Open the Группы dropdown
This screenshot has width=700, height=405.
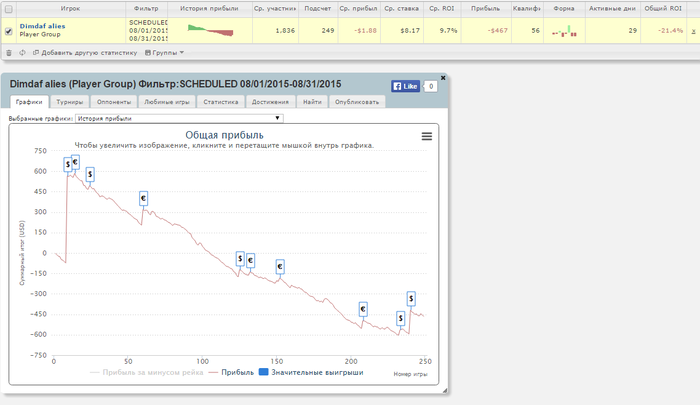coord(164,53)
